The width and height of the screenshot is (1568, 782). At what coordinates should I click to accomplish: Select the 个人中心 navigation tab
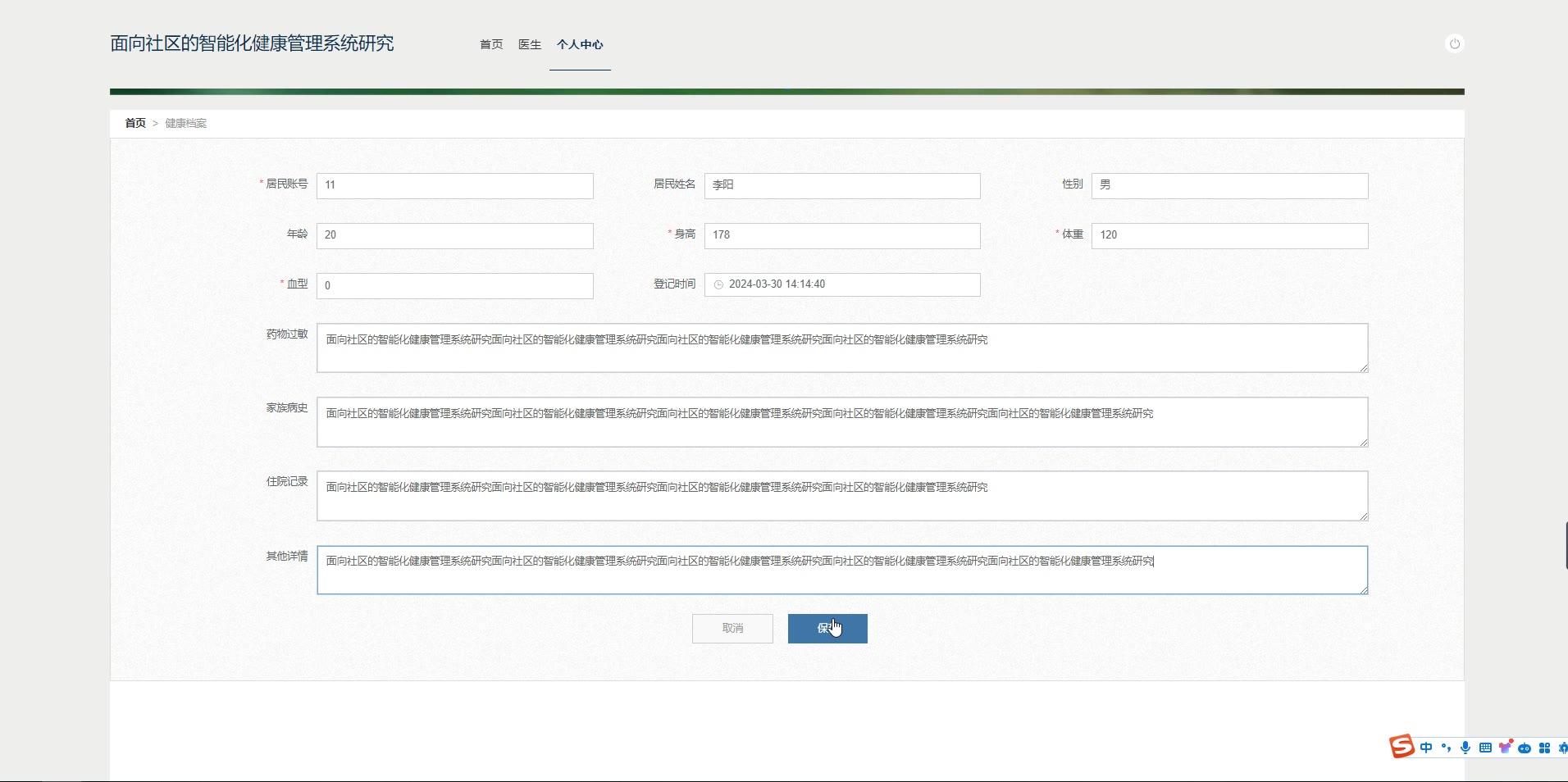[580, 44]
